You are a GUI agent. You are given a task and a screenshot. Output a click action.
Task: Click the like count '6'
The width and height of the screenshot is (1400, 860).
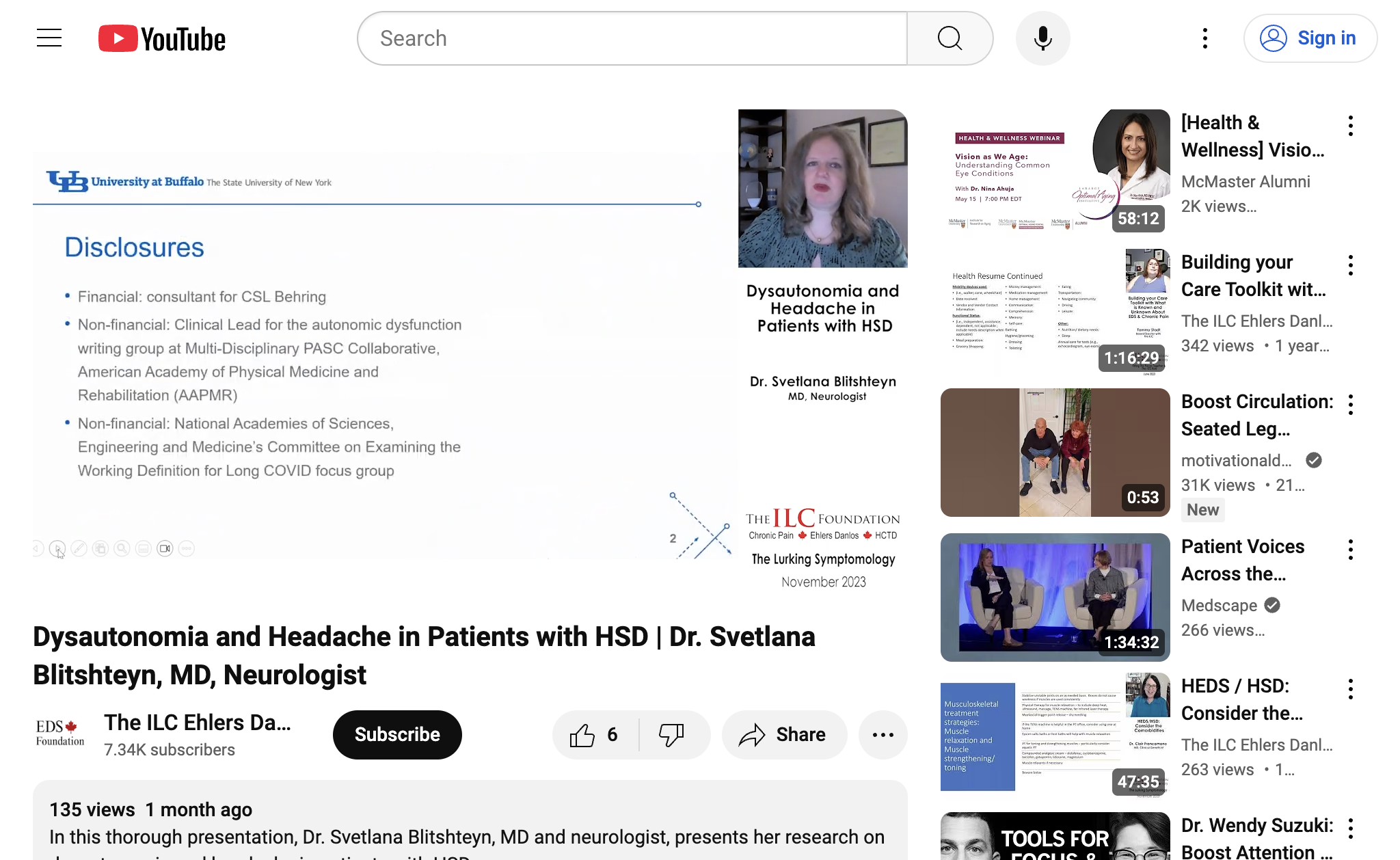coord(612,735)
